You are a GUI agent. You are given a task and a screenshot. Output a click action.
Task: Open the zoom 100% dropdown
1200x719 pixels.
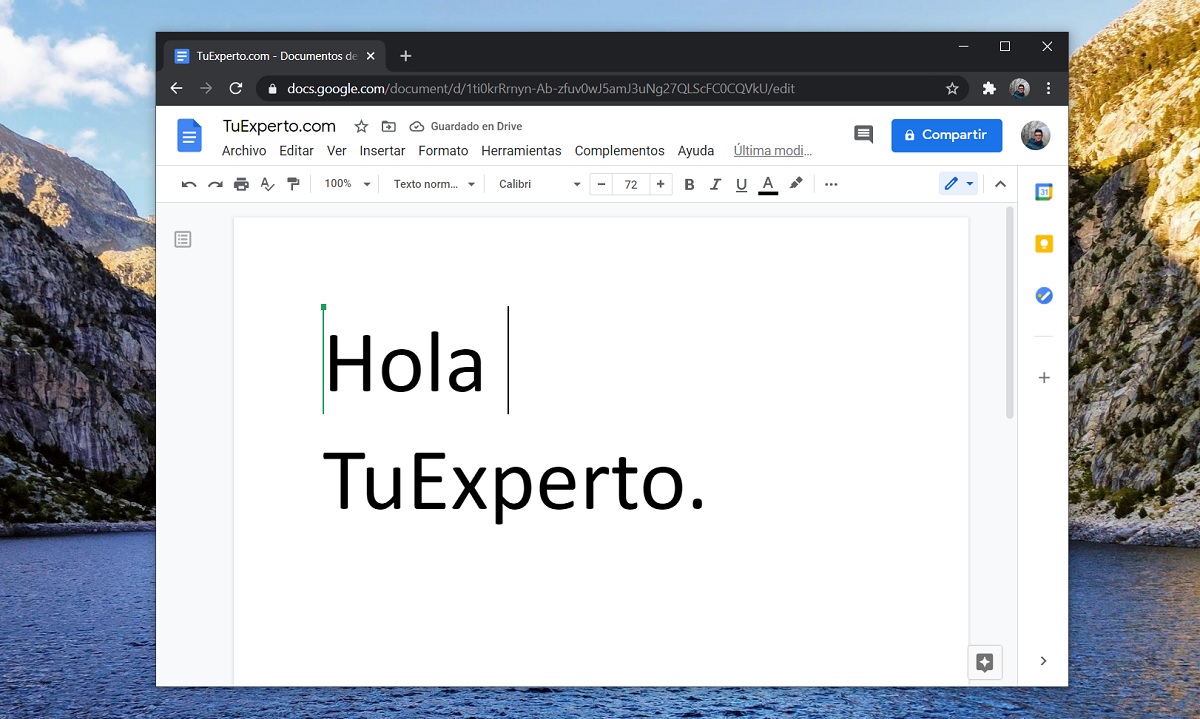pyautogui.click(x=347, y=184)
